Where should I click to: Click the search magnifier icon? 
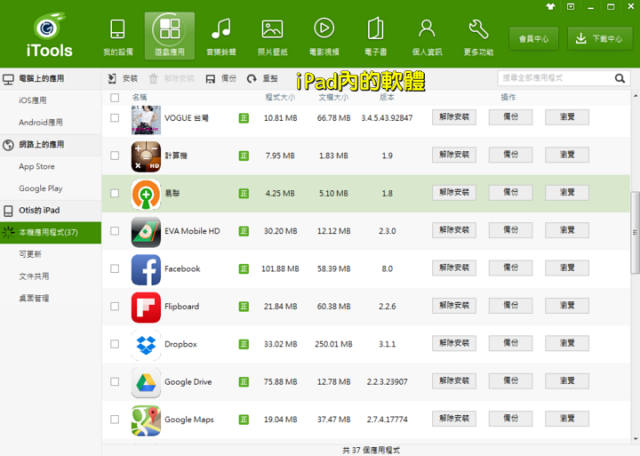click(620, 78)
